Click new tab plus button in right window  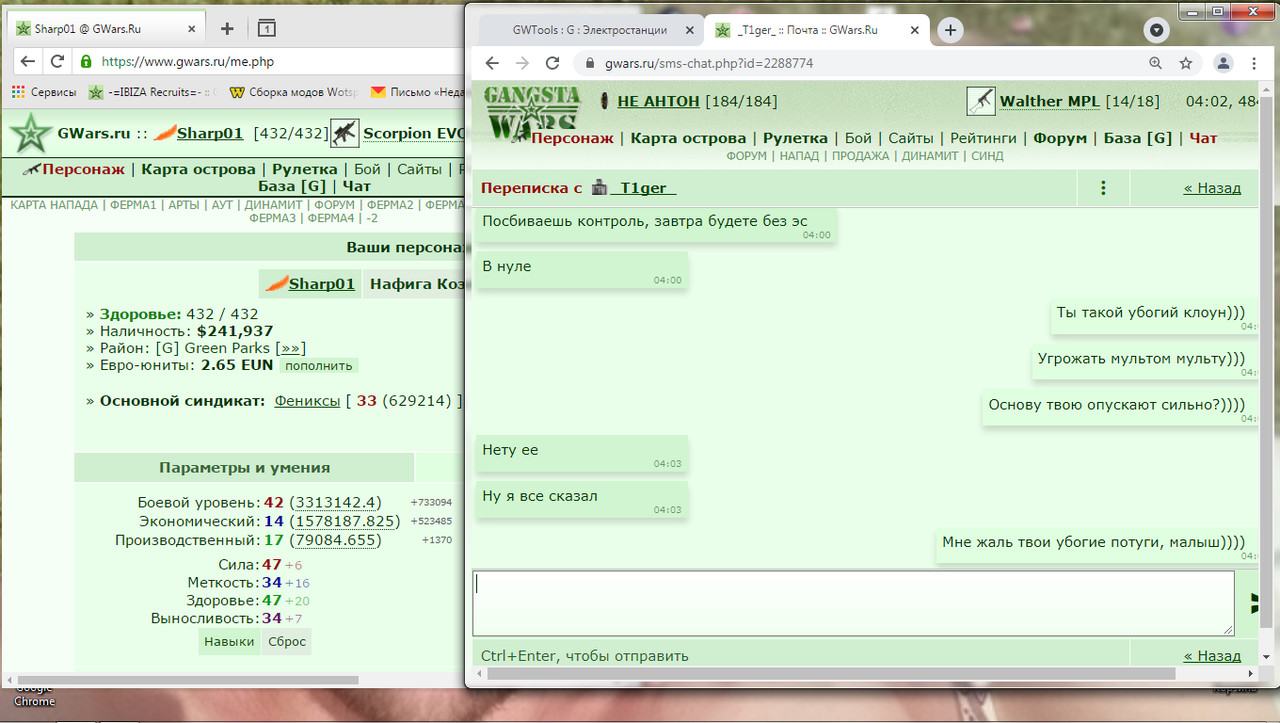(x=950, y=30)
